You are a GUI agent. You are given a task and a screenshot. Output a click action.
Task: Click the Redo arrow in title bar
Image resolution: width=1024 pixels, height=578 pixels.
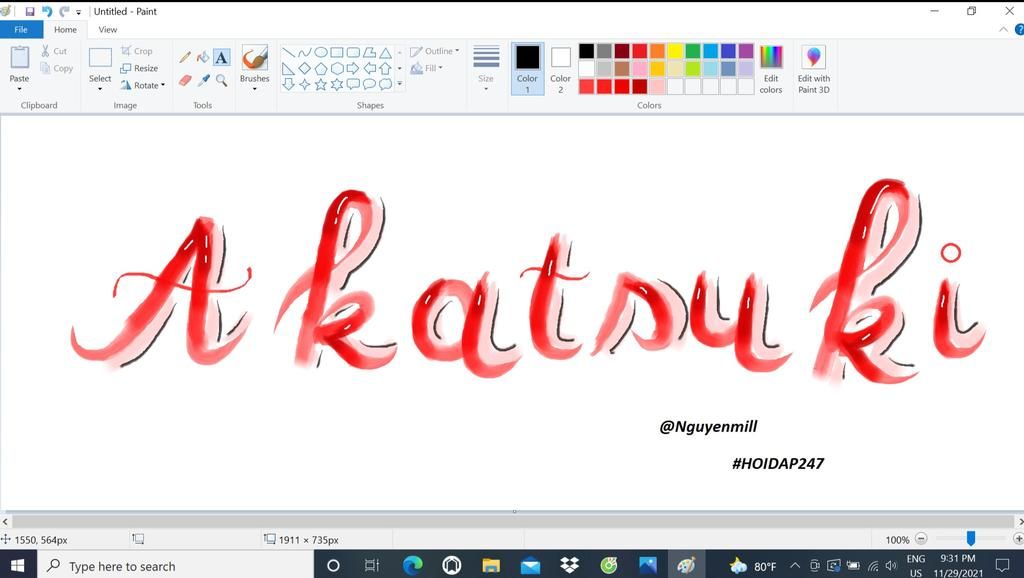point(64,11)
